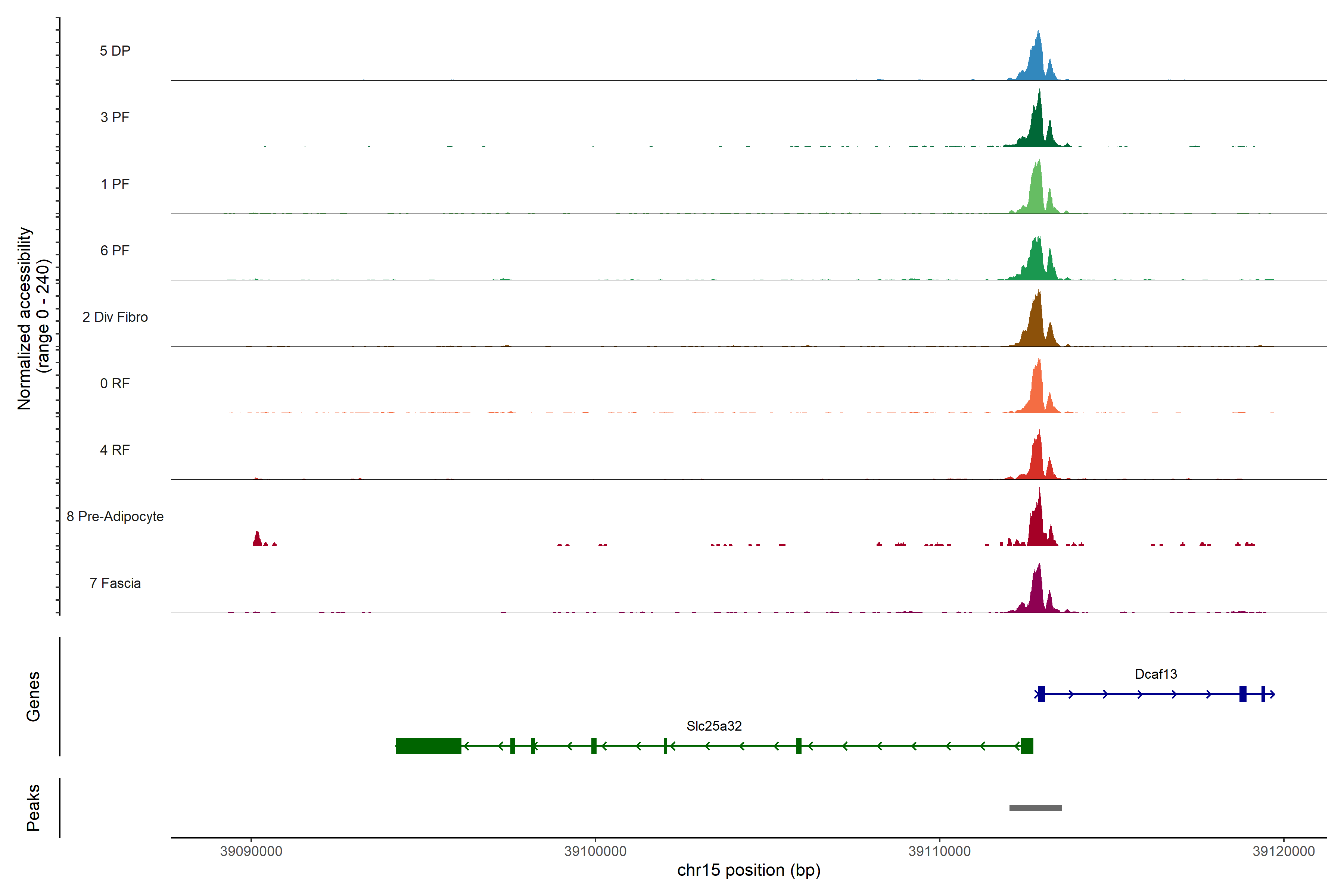
Task: Click the first Dcaf13 exon box
Action: (1041, 694)
